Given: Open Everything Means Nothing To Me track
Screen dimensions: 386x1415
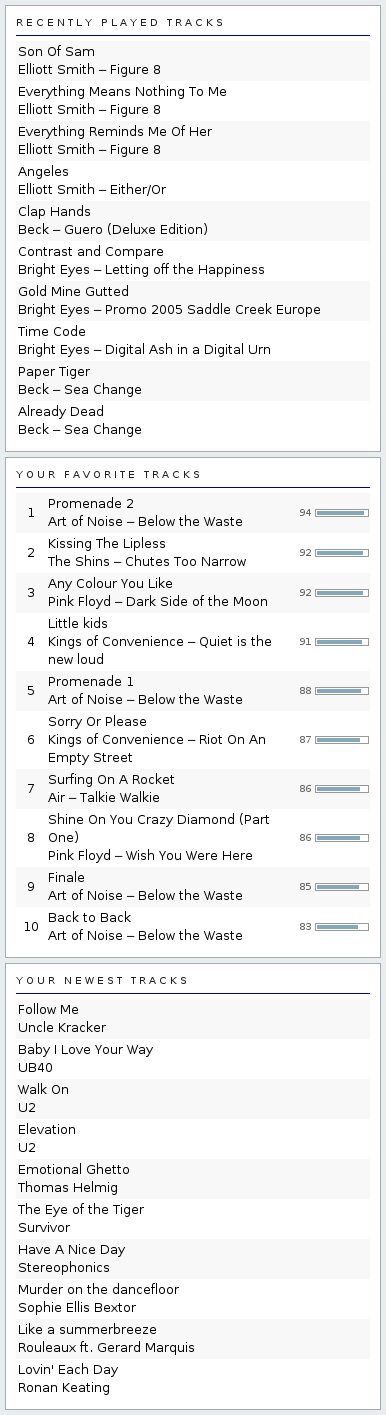Looking at the screenshot, I should 122,91.
